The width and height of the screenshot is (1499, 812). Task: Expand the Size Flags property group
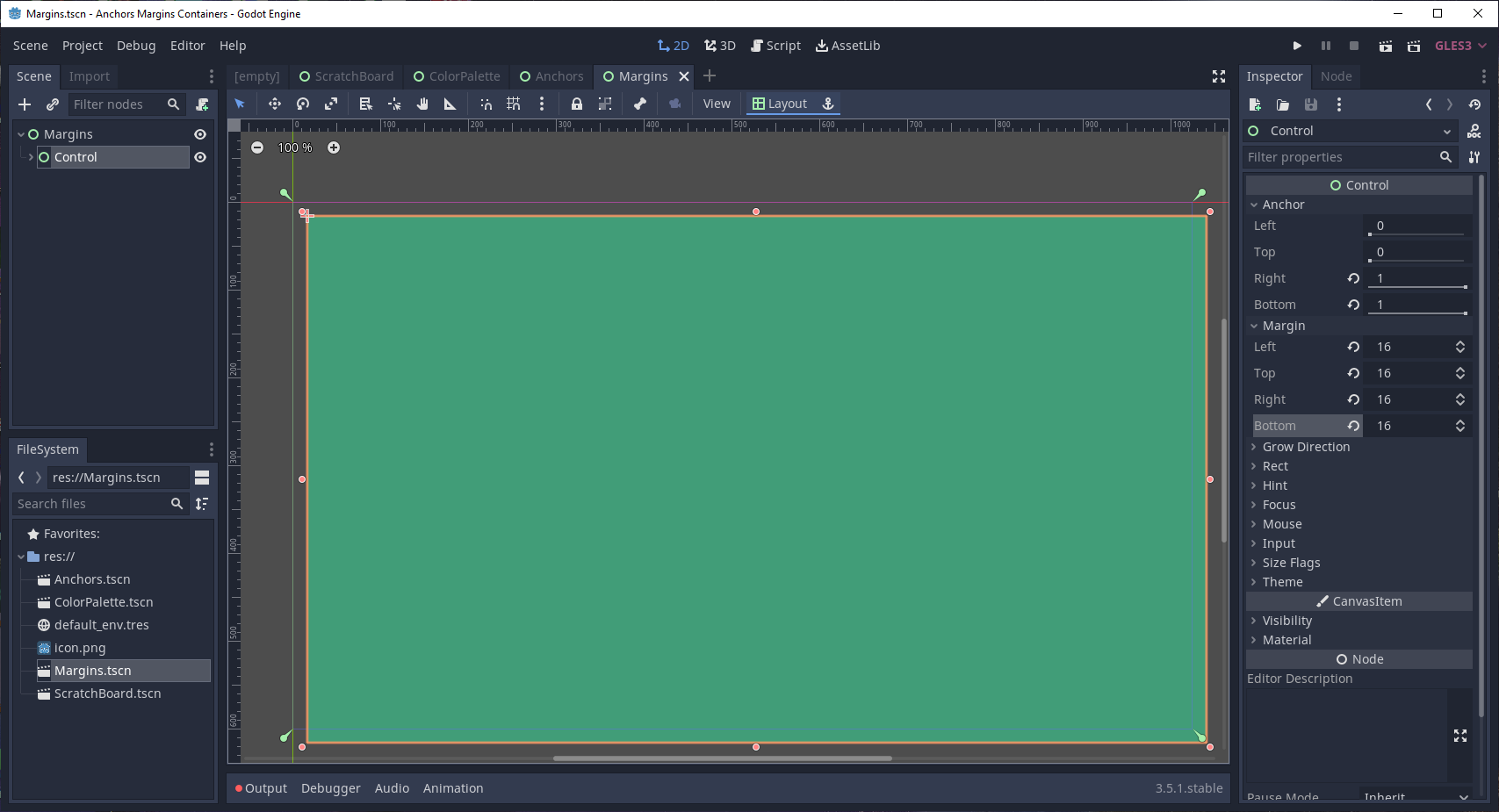(1291, 563)
